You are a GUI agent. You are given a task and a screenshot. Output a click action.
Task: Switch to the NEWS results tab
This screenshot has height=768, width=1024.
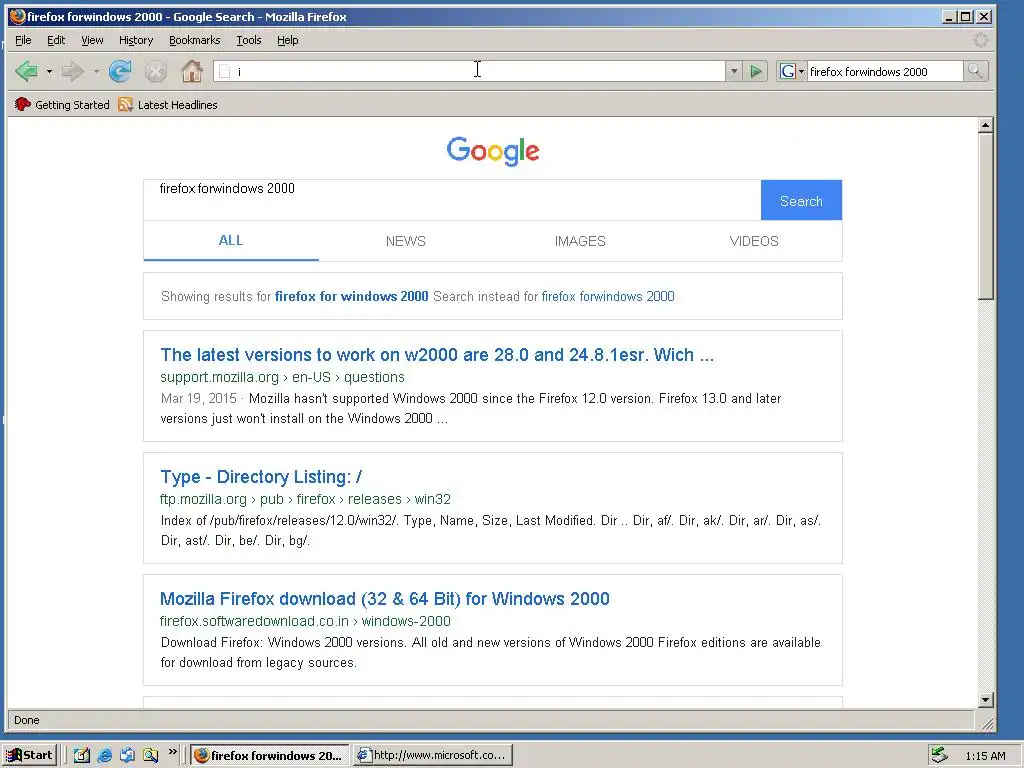click(406, 241)
